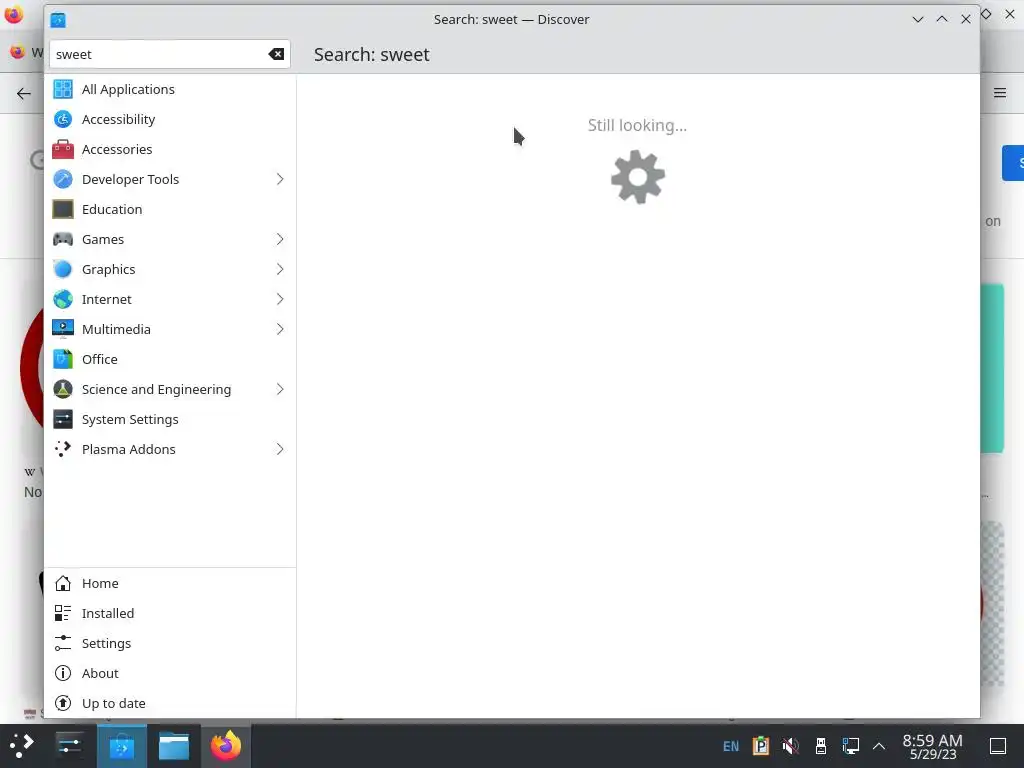Expand the Internet subcategories
This screenshot has height=768, width=1024.
(x=280, y=300)
